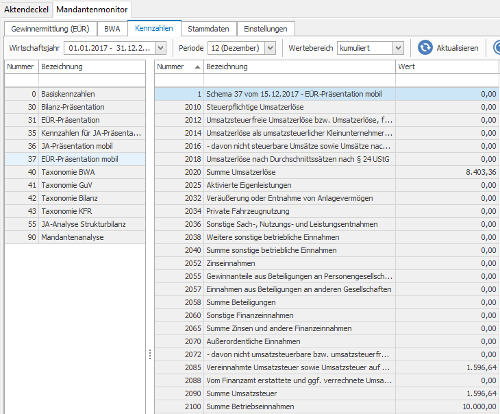Select JA-Analyse Strukturbilanz entry
The height and width of the screenshot is (414, 500).
point(75,224)
